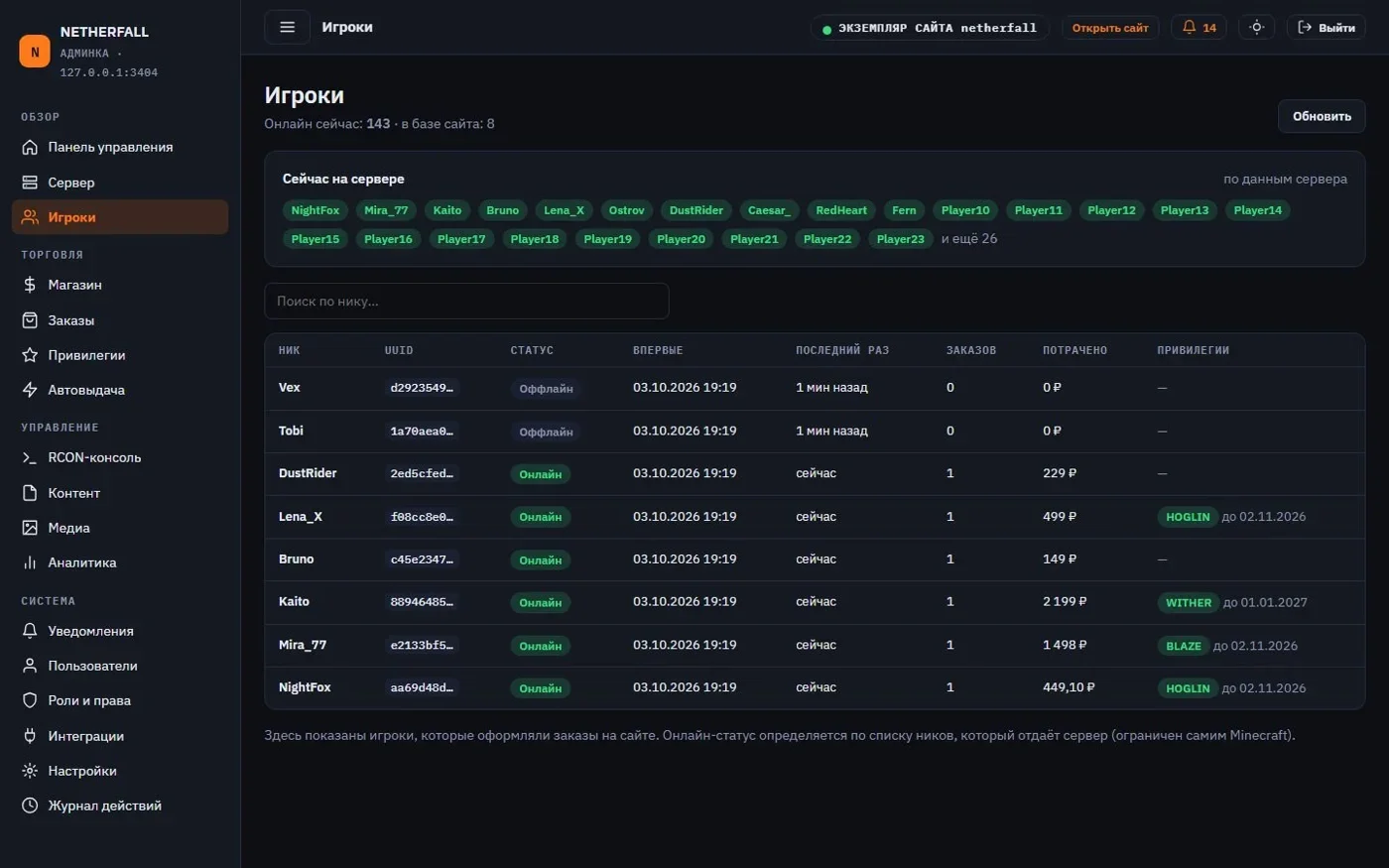
Task: Open the Уведомления bell icon in sidebar
Action: (30, 631)
